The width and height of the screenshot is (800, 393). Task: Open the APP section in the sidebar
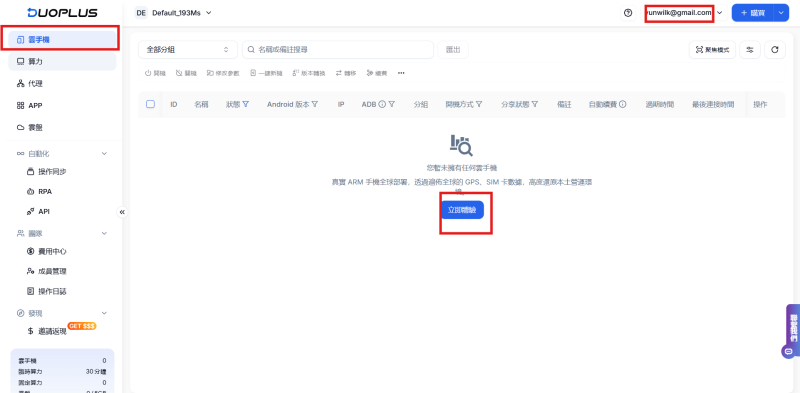(62, 105)
